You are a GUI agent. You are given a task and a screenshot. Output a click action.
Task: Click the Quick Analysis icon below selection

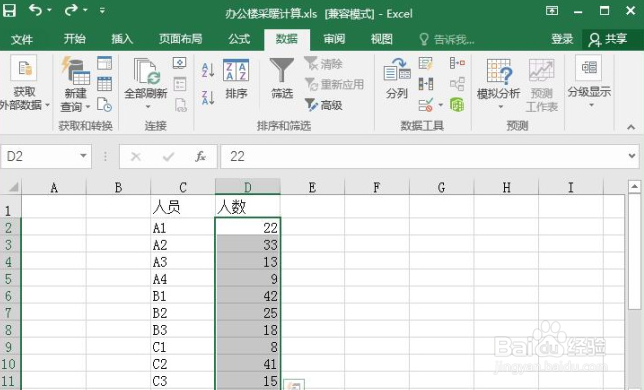pyautogui.click(x=294, y=385)
